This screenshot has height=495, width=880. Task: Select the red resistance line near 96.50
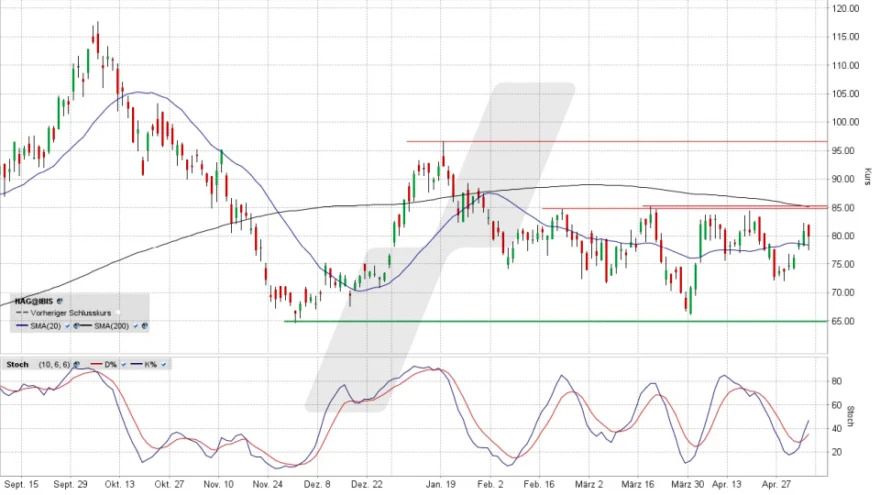pyautogui.click(x=617, y=141)
